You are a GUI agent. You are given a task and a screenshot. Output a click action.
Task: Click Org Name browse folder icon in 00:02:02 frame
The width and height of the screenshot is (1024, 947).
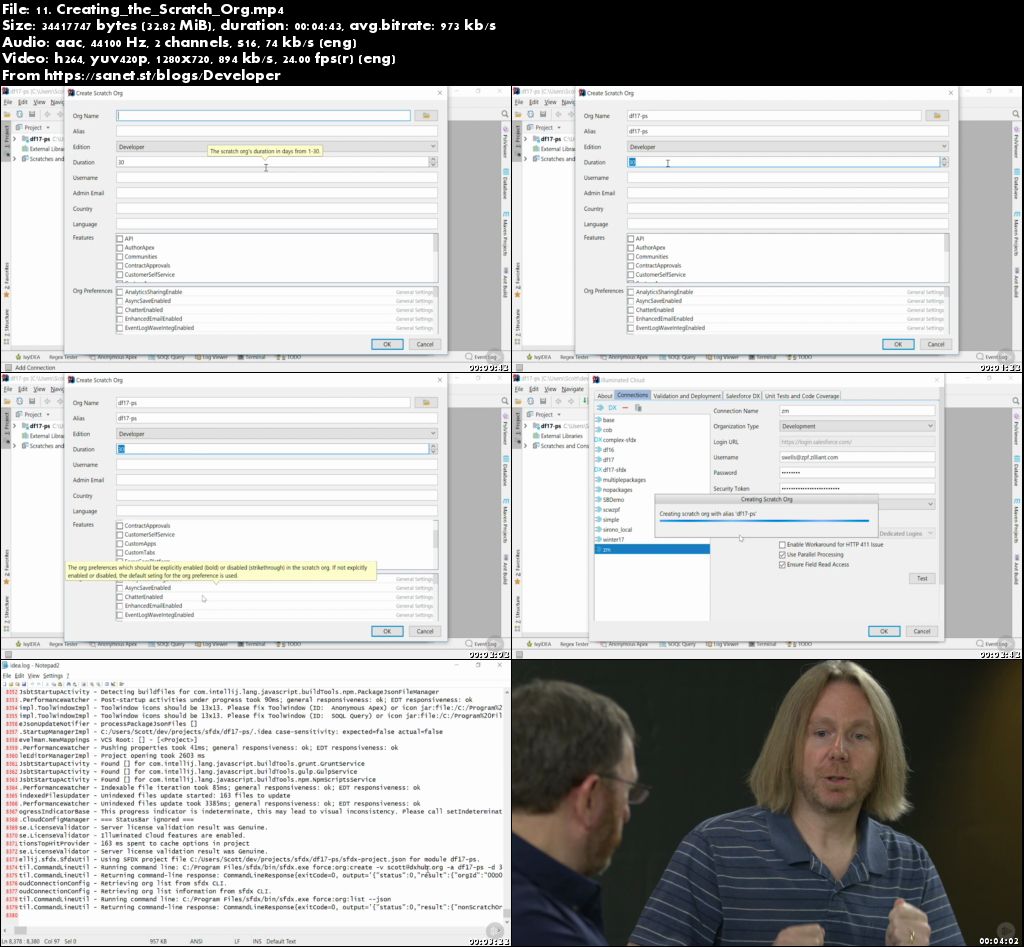click(x=426, y=402)
